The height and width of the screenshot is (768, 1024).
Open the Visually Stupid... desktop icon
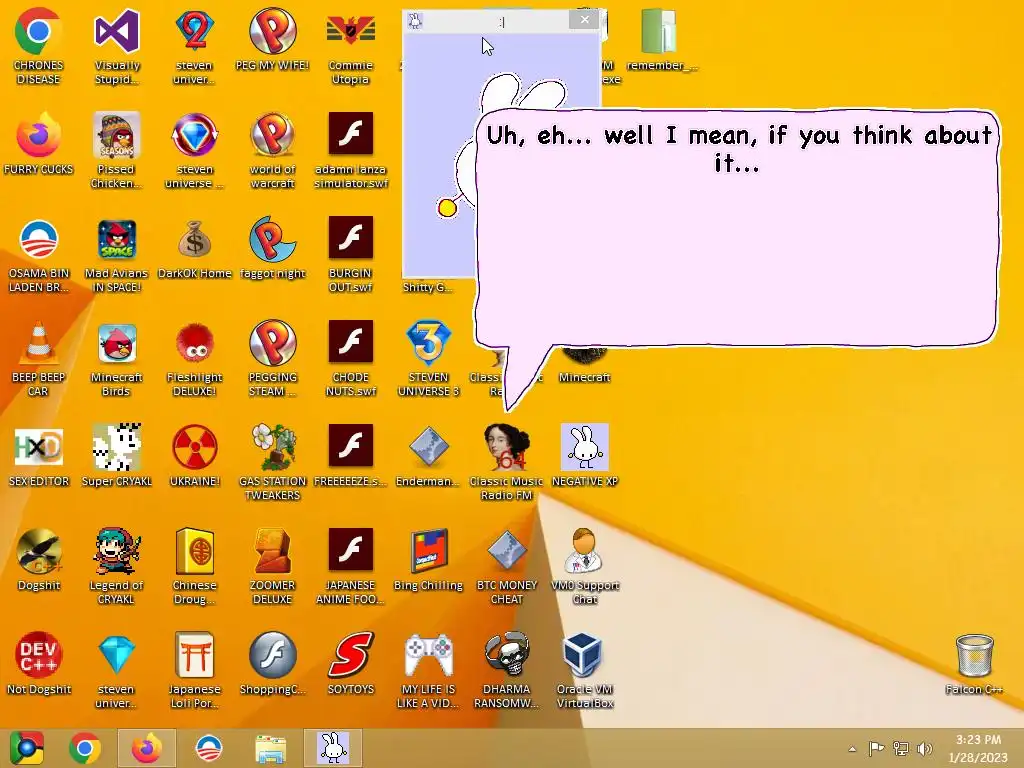point(116,31)
